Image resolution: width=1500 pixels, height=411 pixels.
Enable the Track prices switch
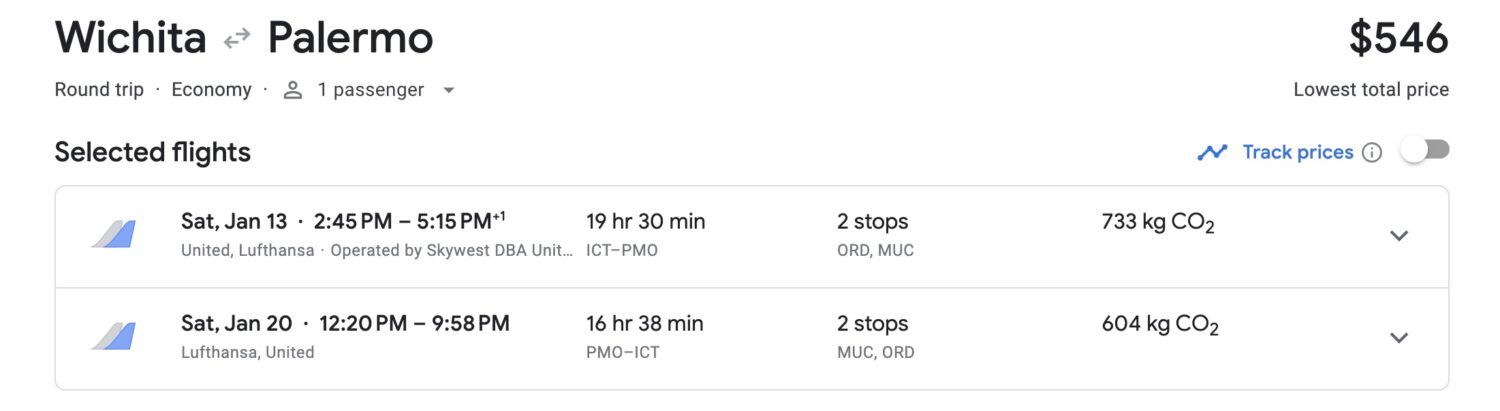point(1424,151)
